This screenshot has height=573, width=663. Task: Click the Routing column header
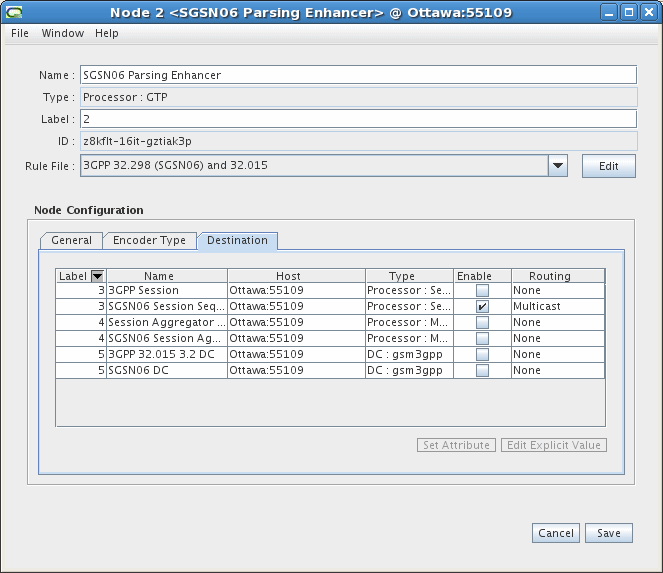(x=558, y=276)
